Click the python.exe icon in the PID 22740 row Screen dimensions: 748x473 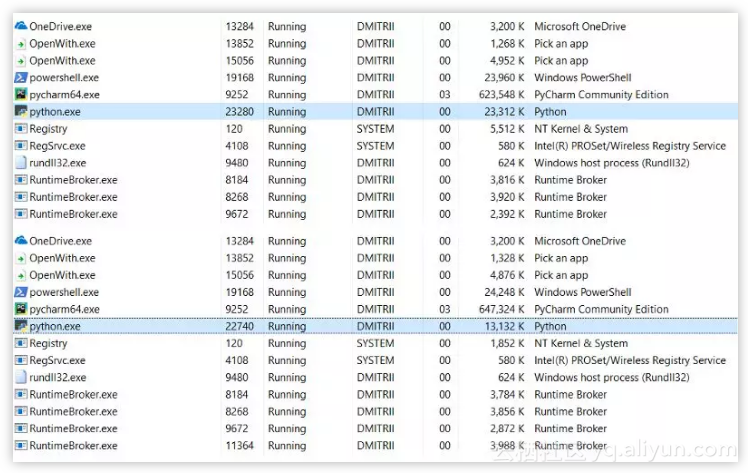tap(21, 326)
